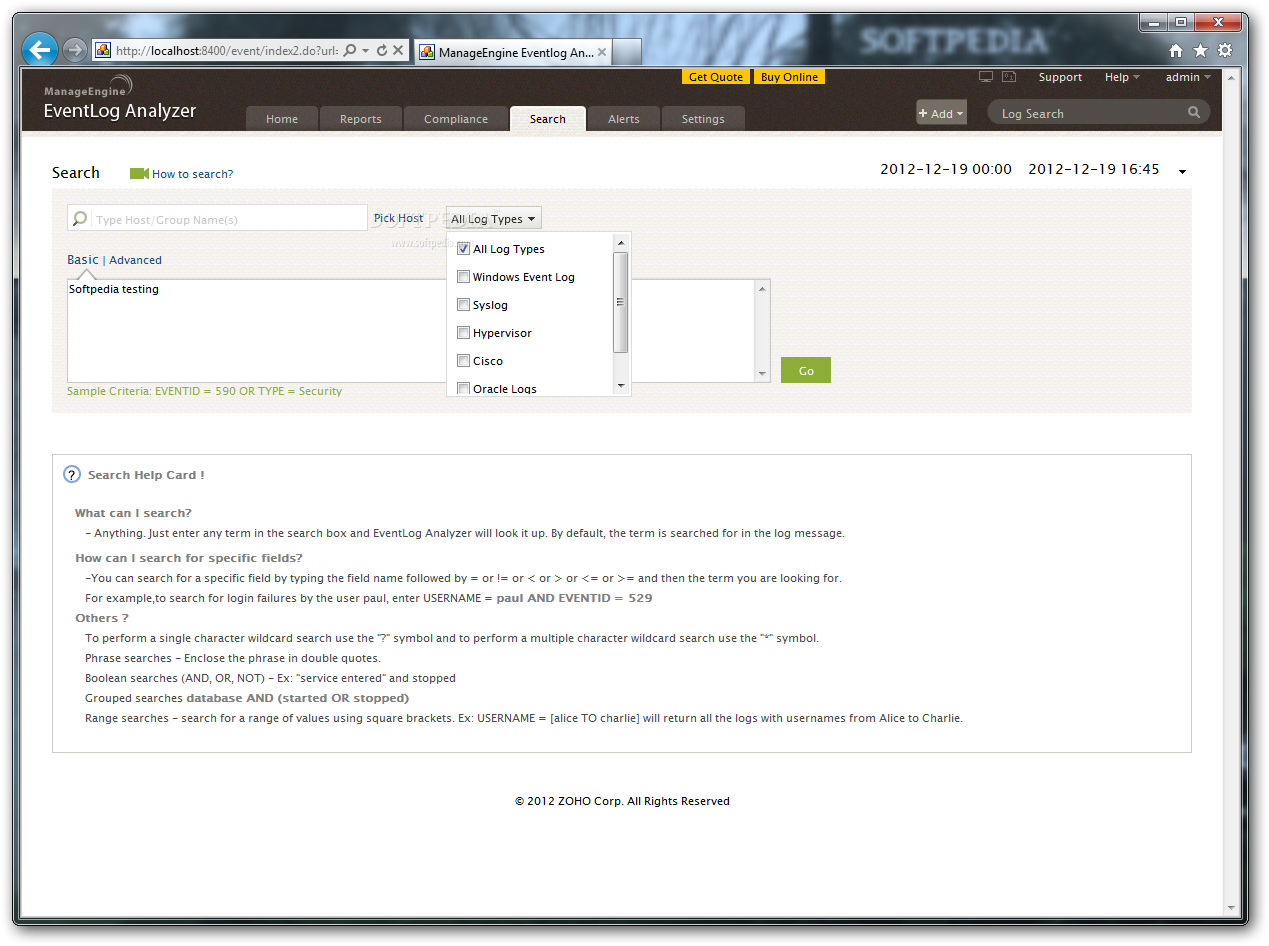Open the browser Tools gear icon
Image resolution: width=1269 pixels, height=946 pixels.
click(1225, 51)
